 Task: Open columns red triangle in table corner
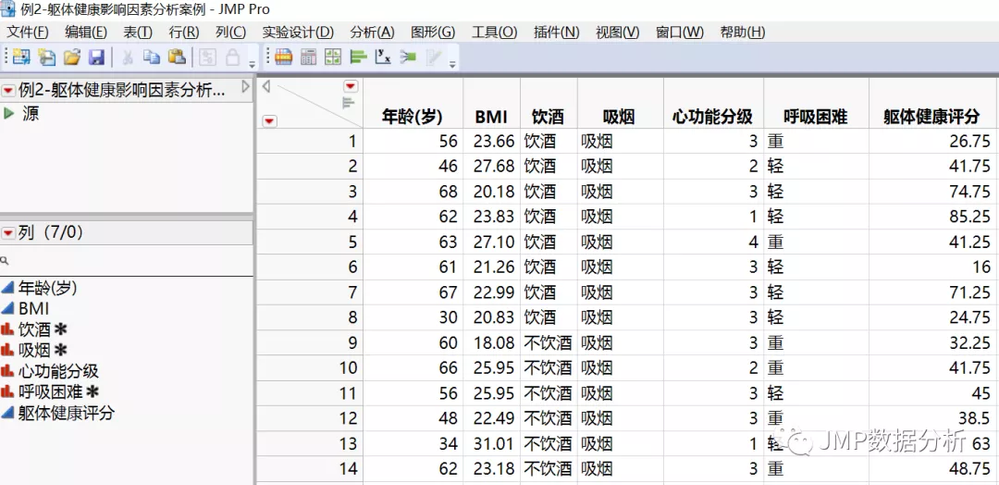351,86
